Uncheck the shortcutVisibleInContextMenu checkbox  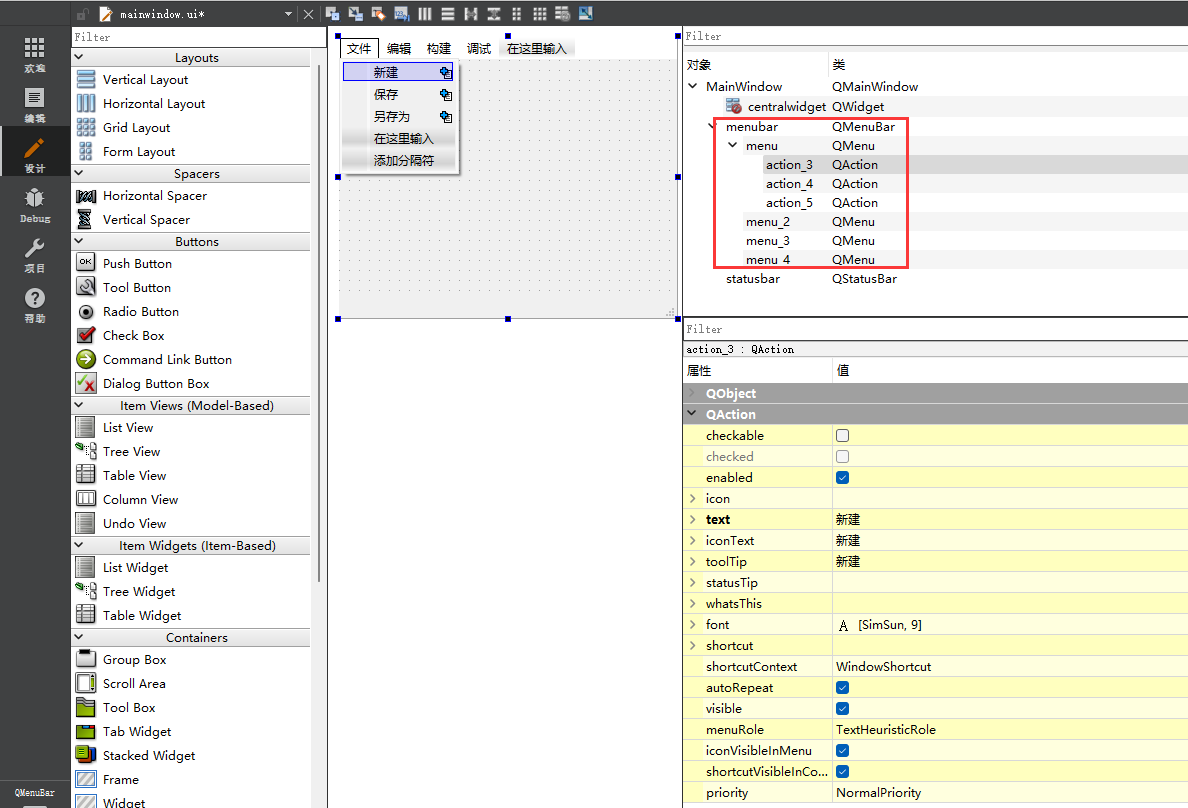pyautogui.click(x=842, y=772)
